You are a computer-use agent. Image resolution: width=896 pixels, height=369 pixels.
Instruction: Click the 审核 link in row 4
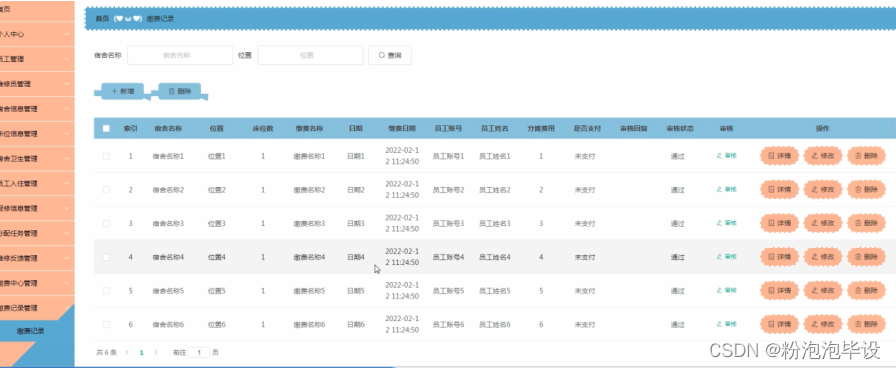[x=726, y=257]
